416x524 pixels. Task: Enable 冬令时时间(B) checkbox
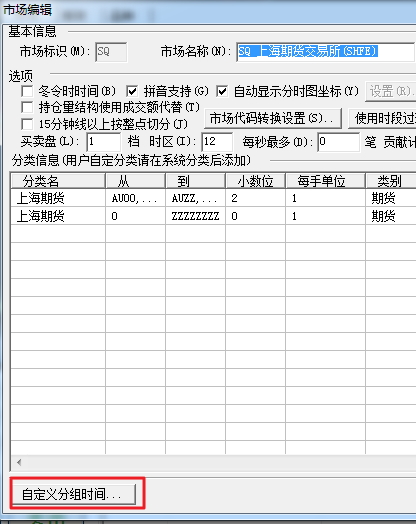[27, 91]
